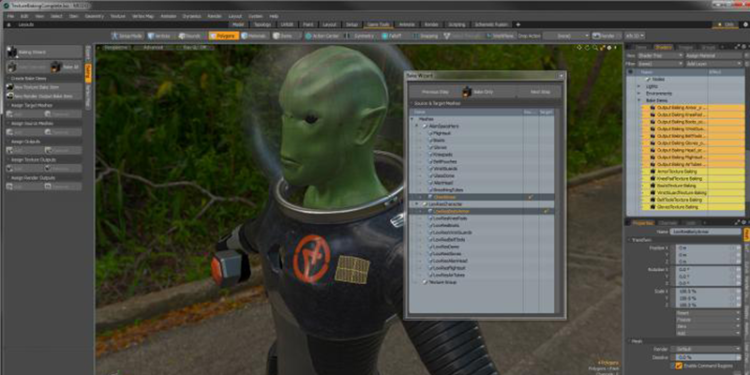Toggle the Flightsuit mesh checkbox icon

(430, 133)
